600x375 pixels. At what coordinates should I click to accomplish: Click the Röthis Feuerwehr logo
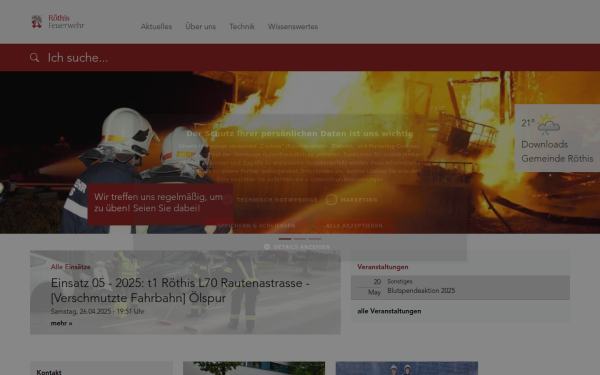click(57, 22)
